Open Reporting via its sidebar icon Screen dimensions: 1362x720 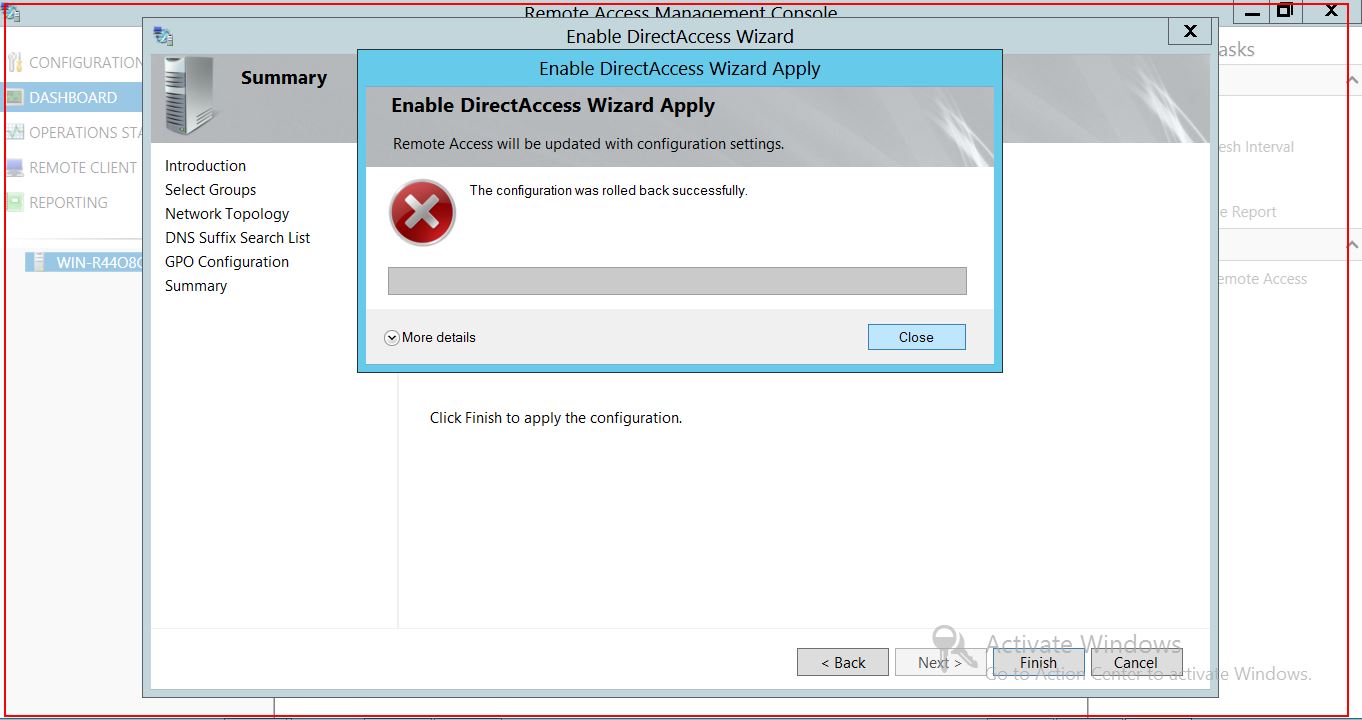pyautogui.click(x=14, y=202)
